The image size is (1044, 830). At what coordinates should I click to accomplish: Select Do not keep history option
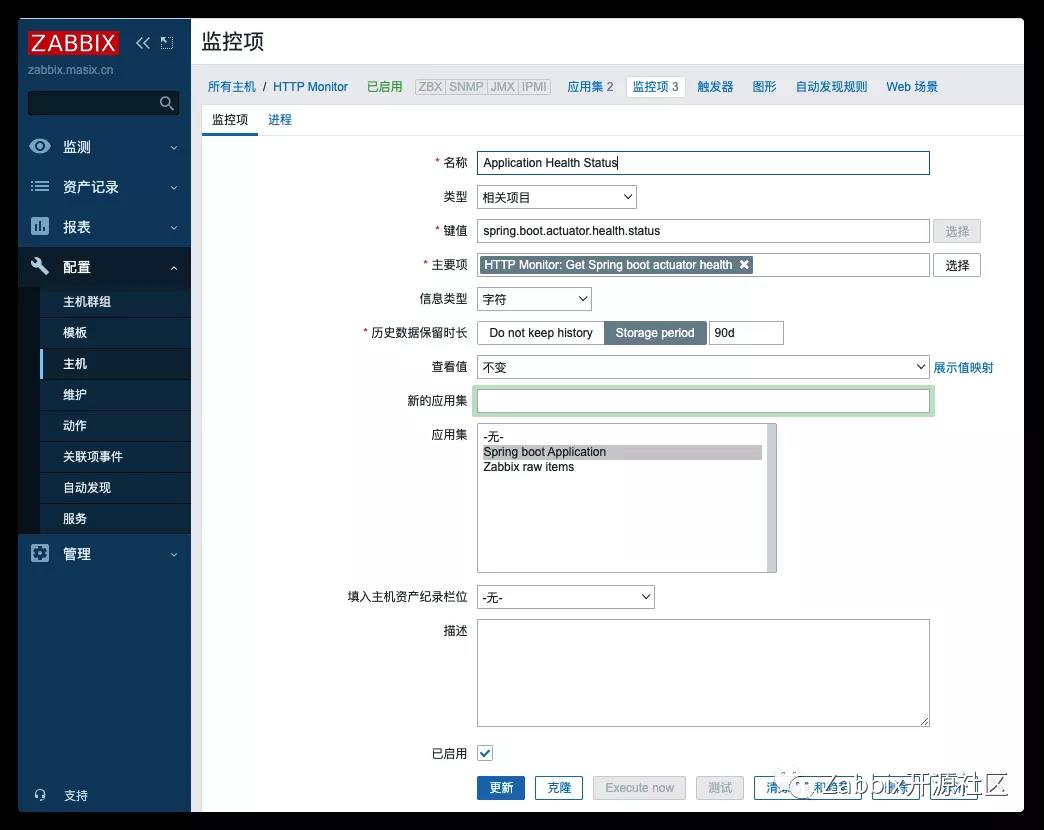(x=541, y=333)
